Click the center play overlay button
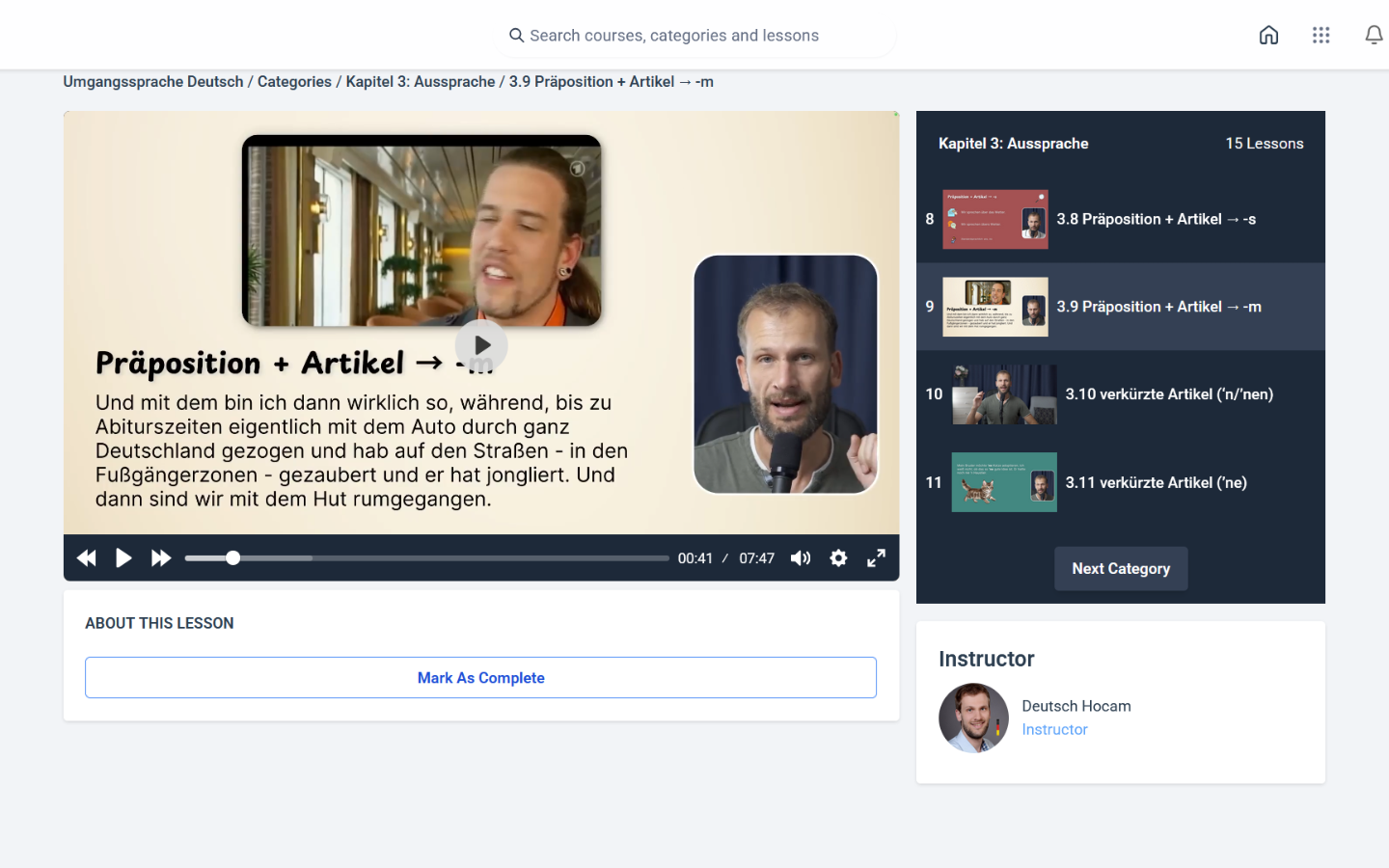 481,345
